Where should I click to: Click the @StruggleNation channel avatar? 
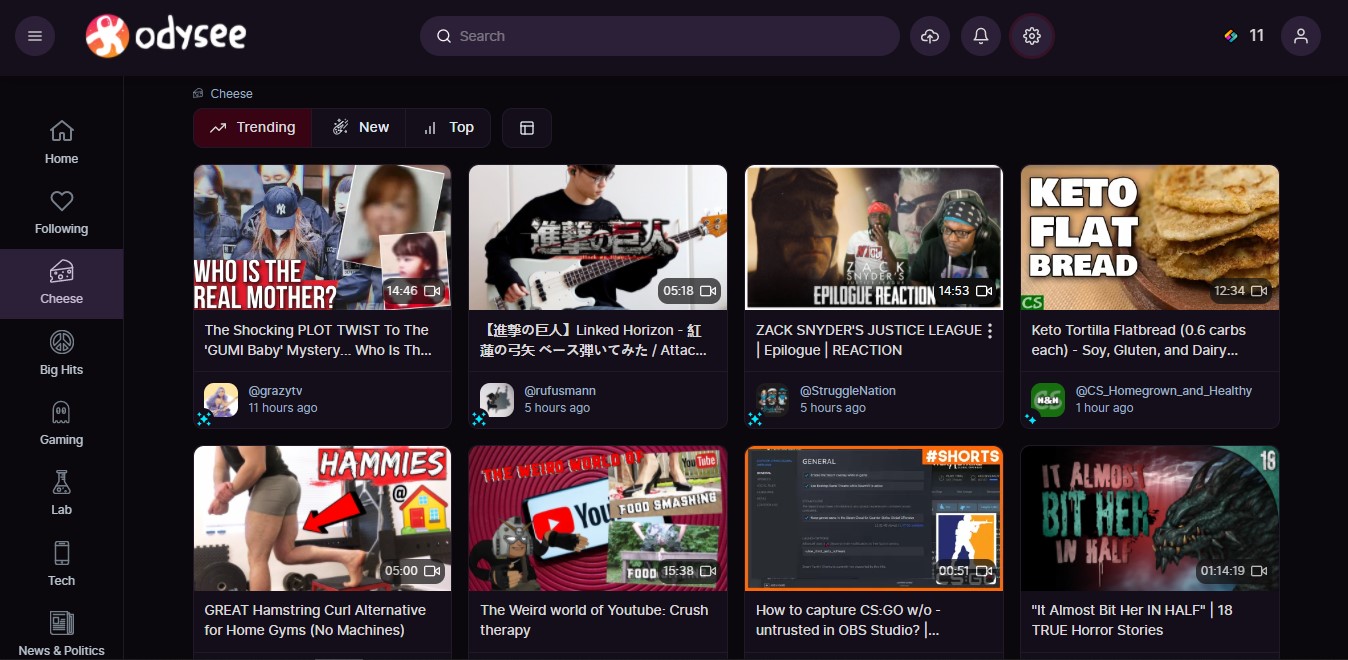tap(773, 400)
